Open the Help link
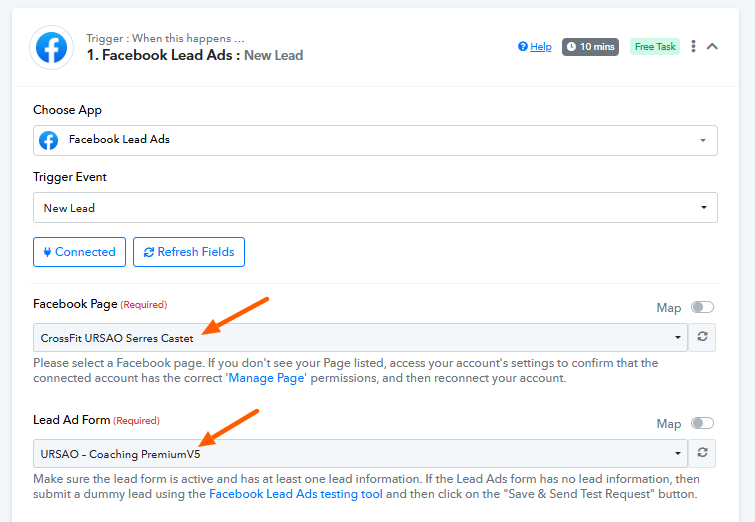Viewport: 755px width, 522px height. click(540, 47)
